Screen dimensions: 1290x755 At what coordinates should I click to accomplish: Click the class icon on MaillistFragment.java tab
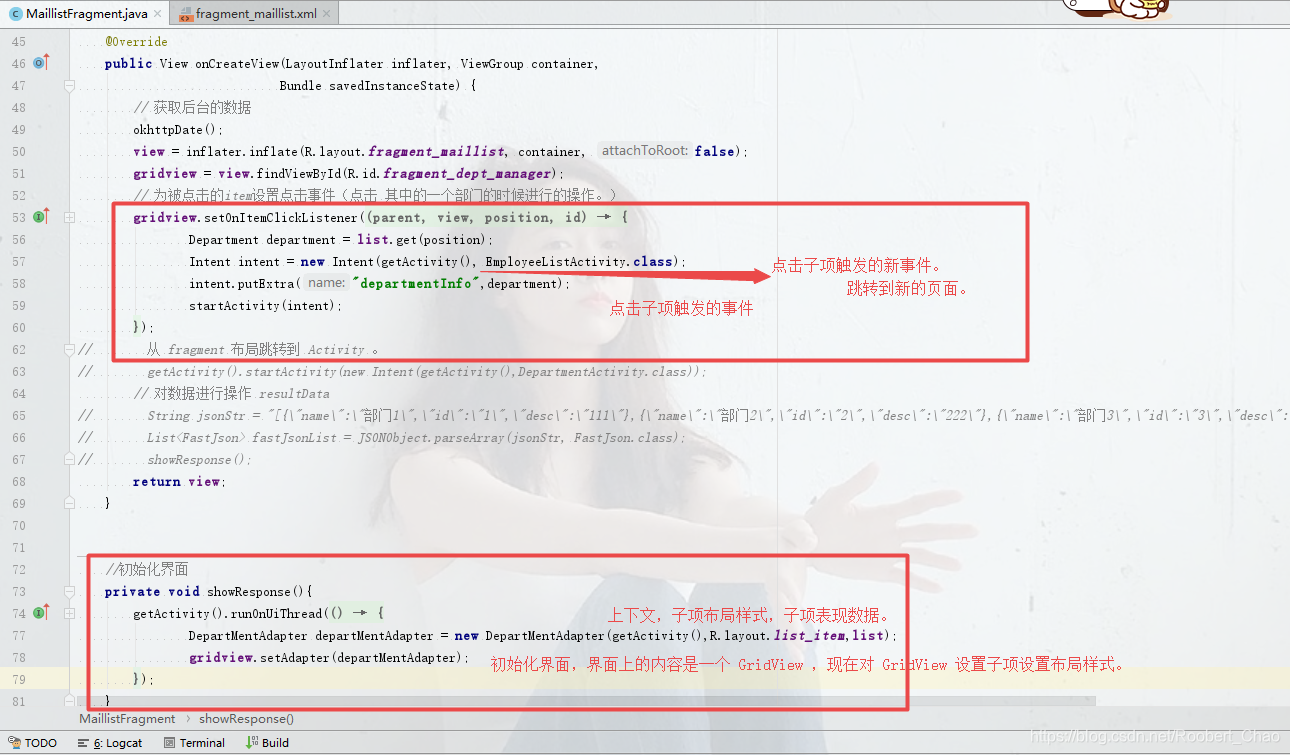click(15, 14)
